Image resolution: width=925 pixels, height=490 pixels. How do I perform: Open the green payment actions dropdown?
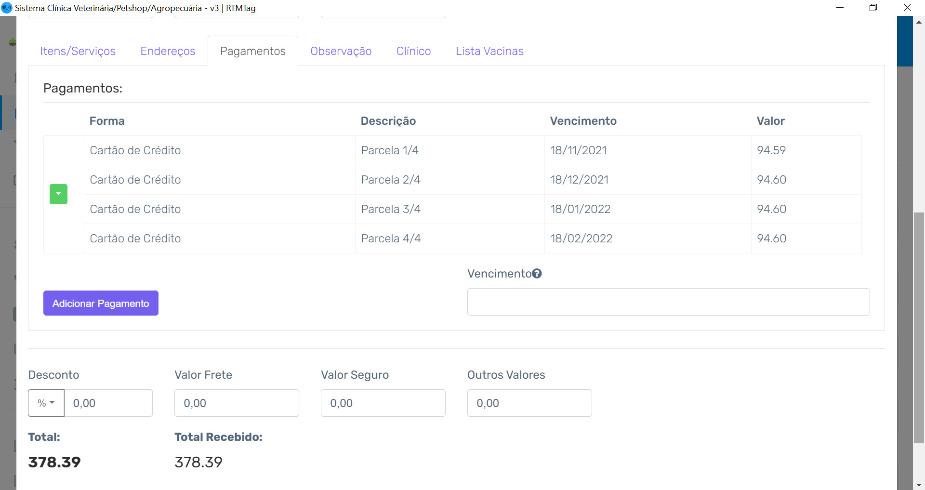58,194
